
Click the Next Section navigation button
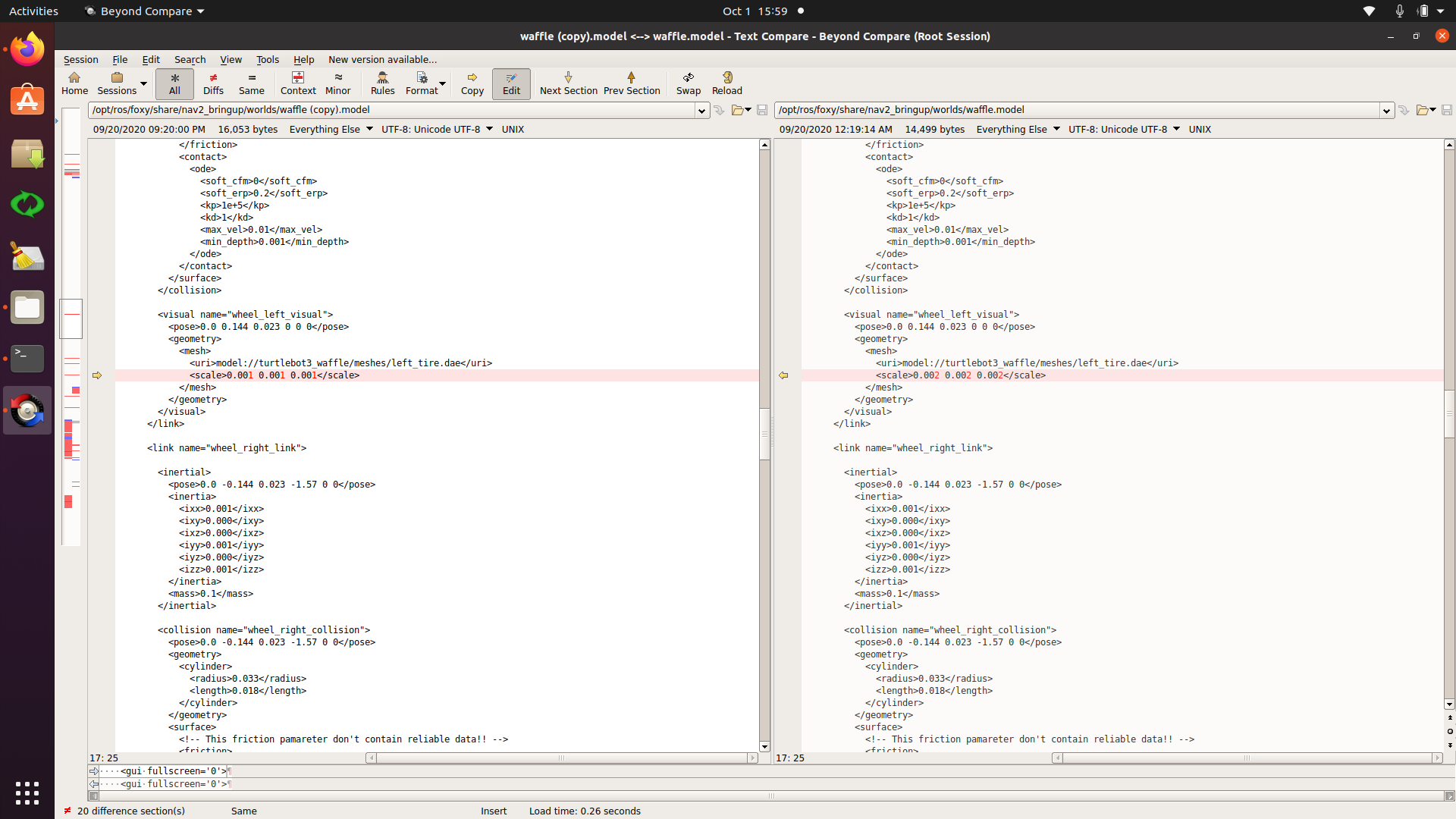568,82
